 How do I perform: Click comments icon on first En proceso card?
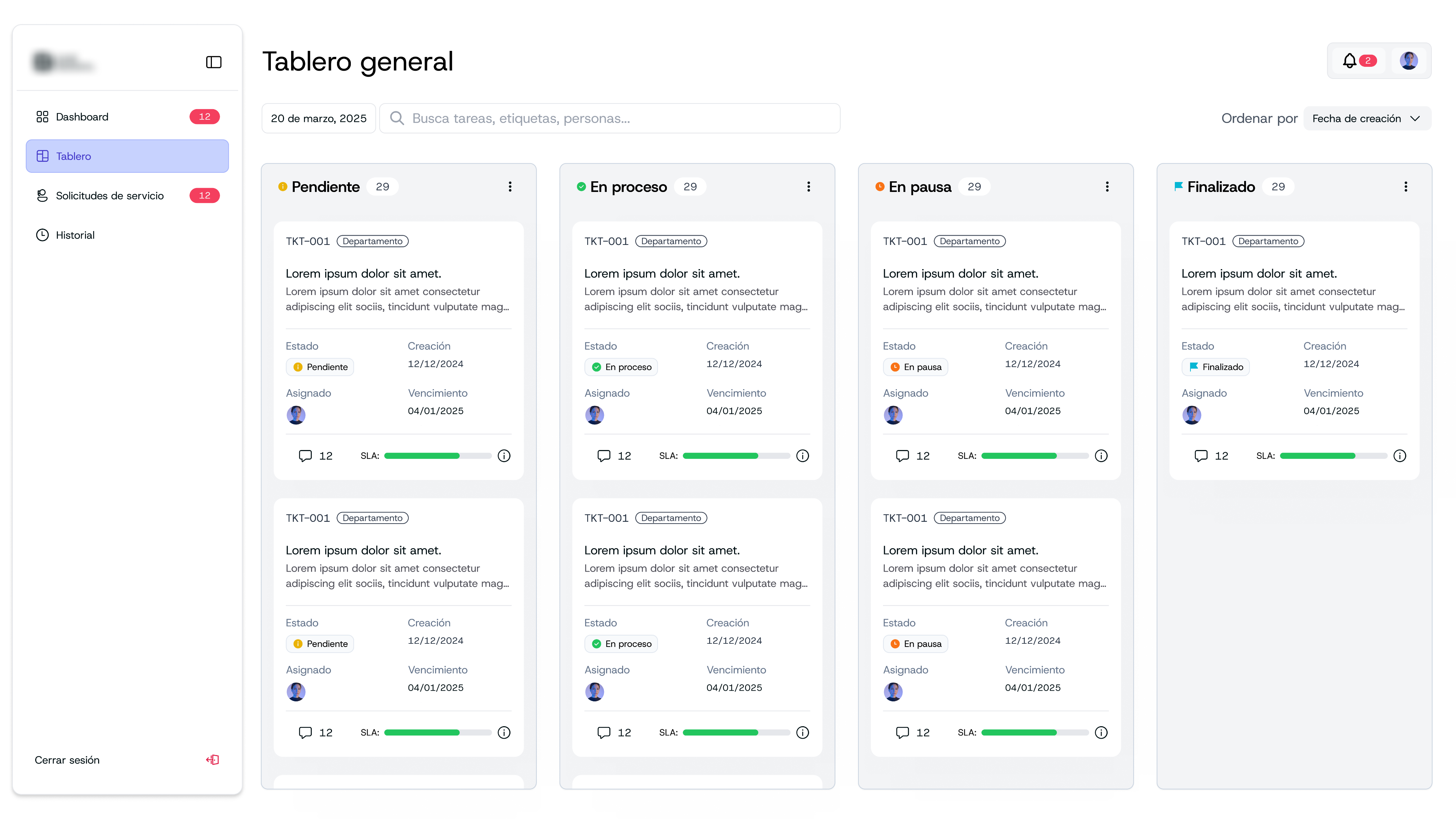(x=604, y=456)
